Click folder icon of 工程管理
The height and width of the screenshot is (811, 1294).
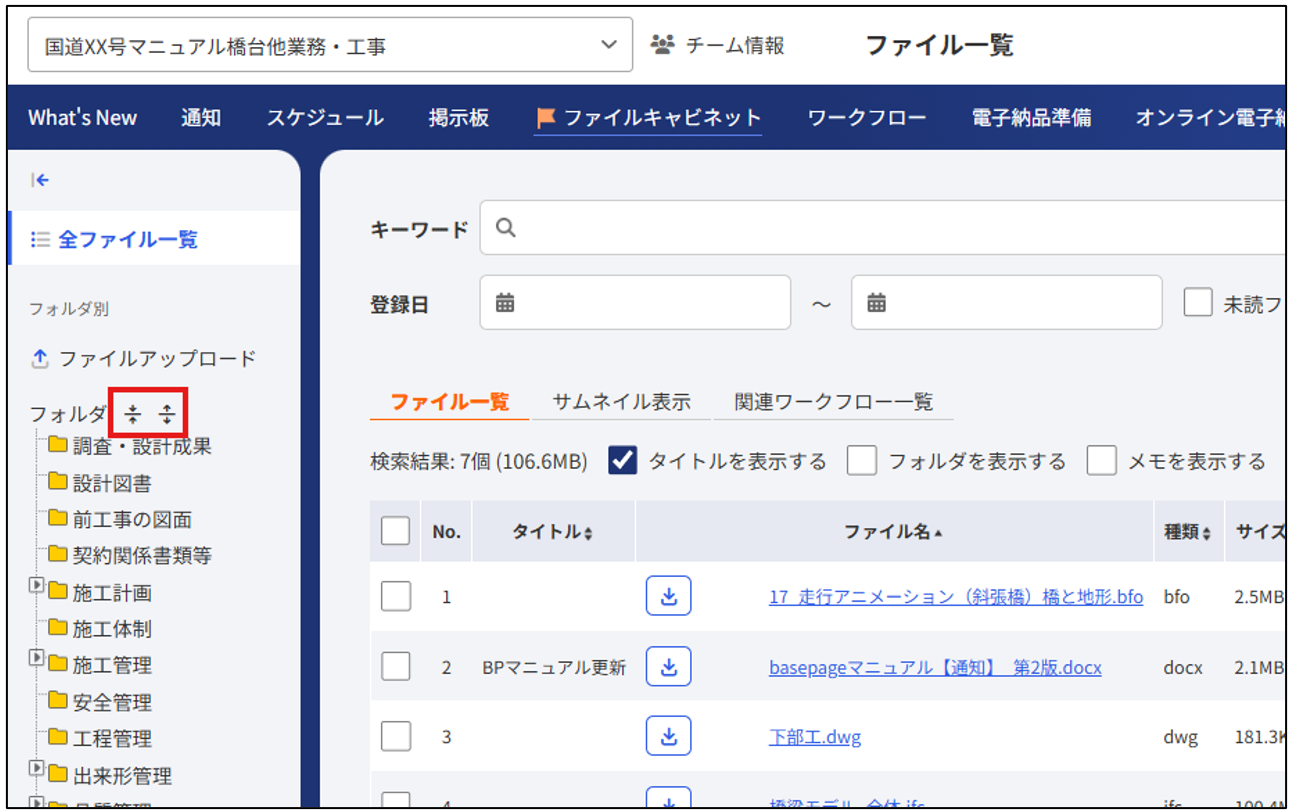coord(58,737)
